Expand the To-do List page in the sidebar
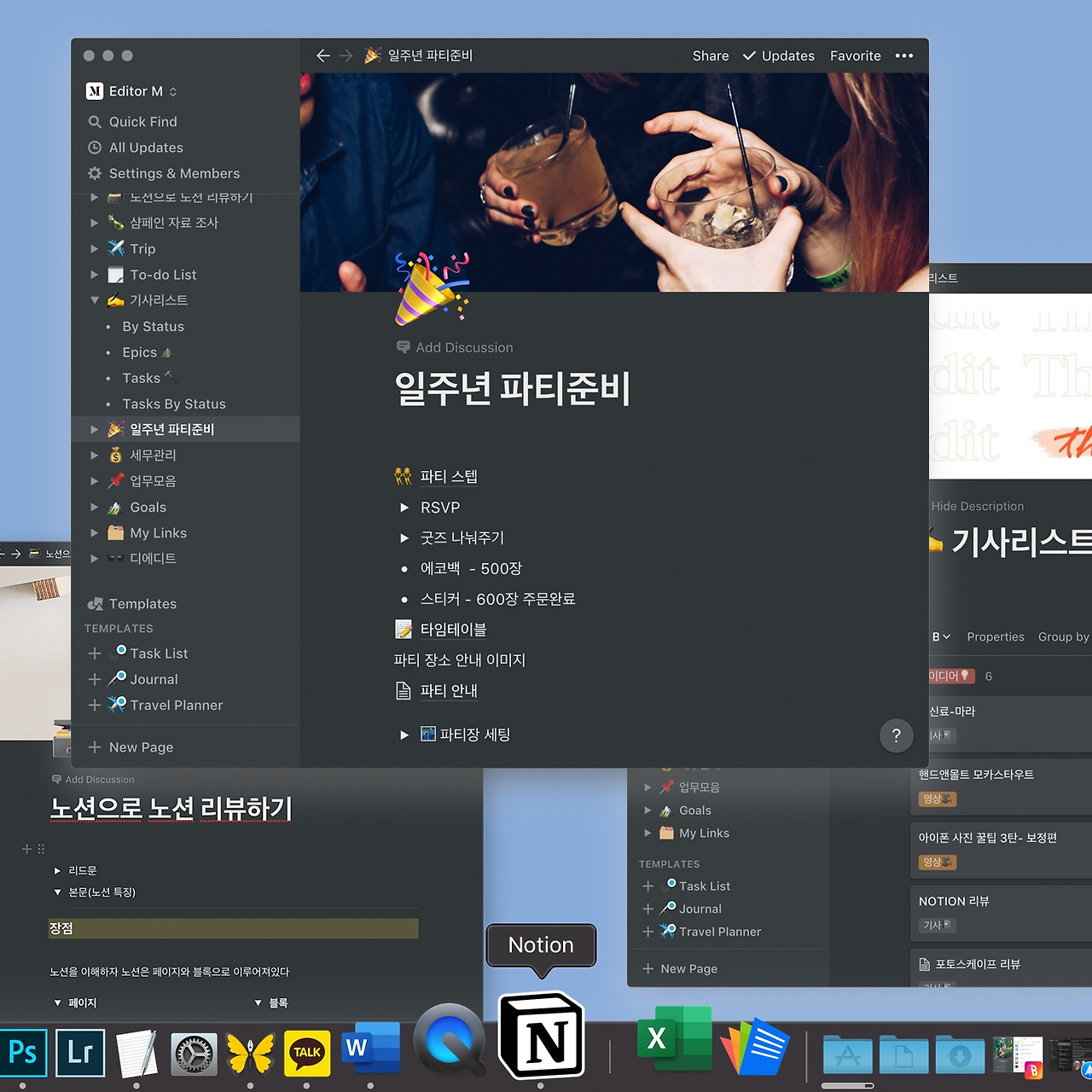 (x=95, y=275)
